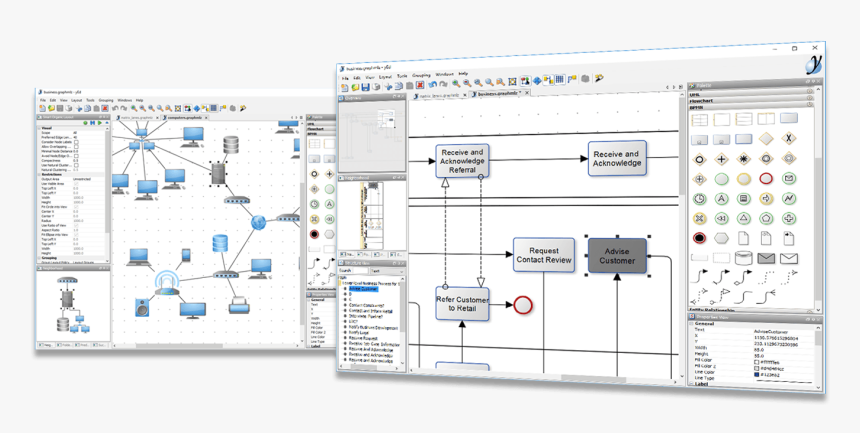The height and width of the screenshot is (433, 860).
Task: Click Open folder icon in front window toolbar
Action: tap(355, 87)
